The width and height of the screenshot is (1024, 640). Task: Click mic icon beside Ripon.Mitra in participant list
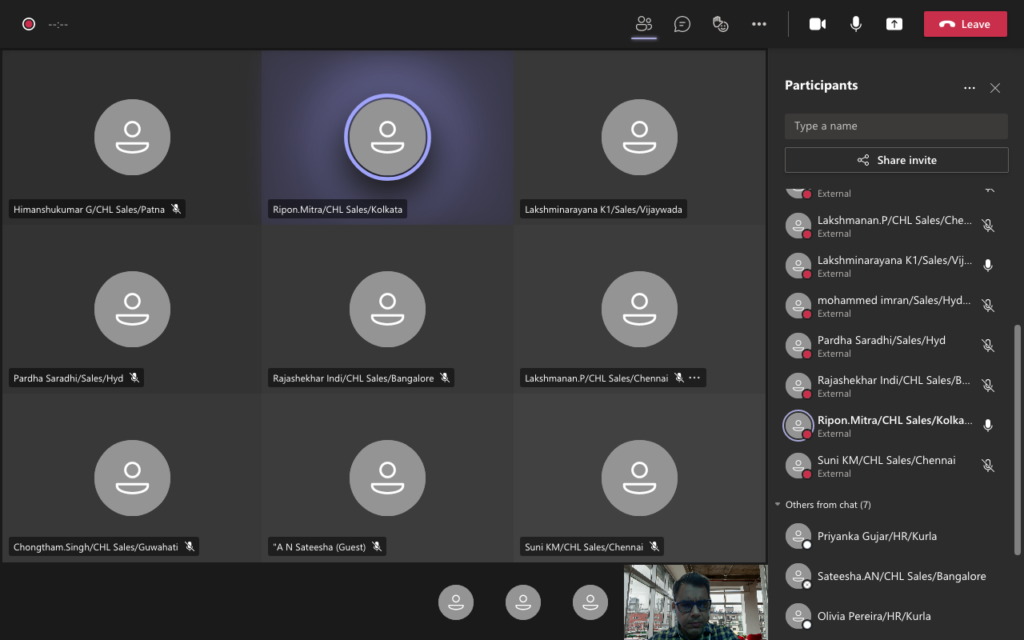click(x=988, y=426)
